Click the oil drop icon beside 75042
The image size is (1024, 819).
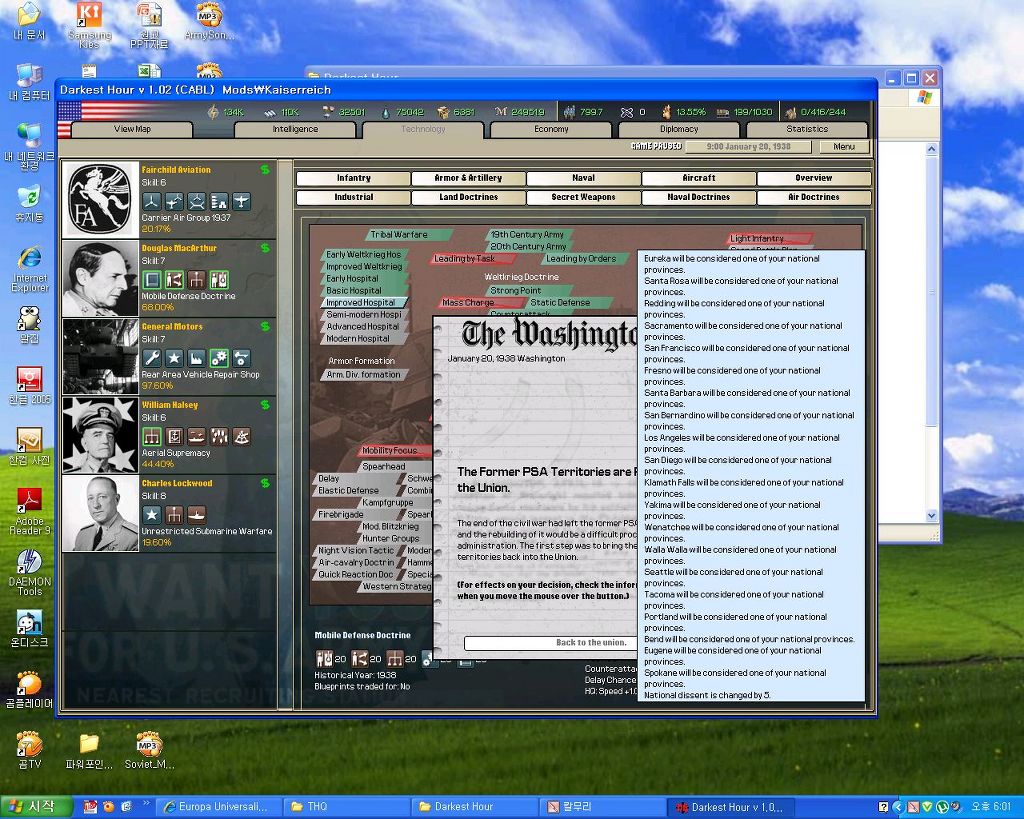385,112
